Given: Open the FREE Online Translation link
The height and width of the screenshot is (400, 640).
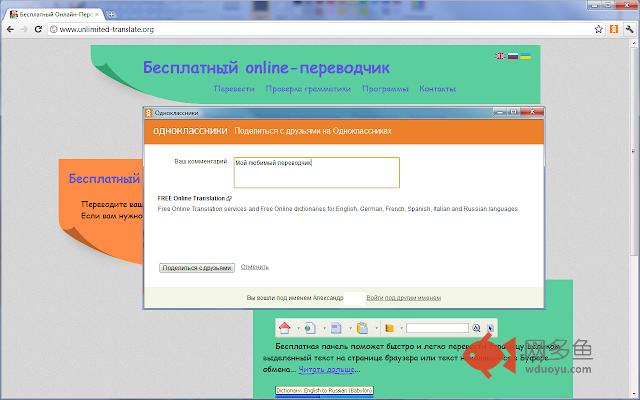Looking at the screenshot, I should [x=195, y=198].
